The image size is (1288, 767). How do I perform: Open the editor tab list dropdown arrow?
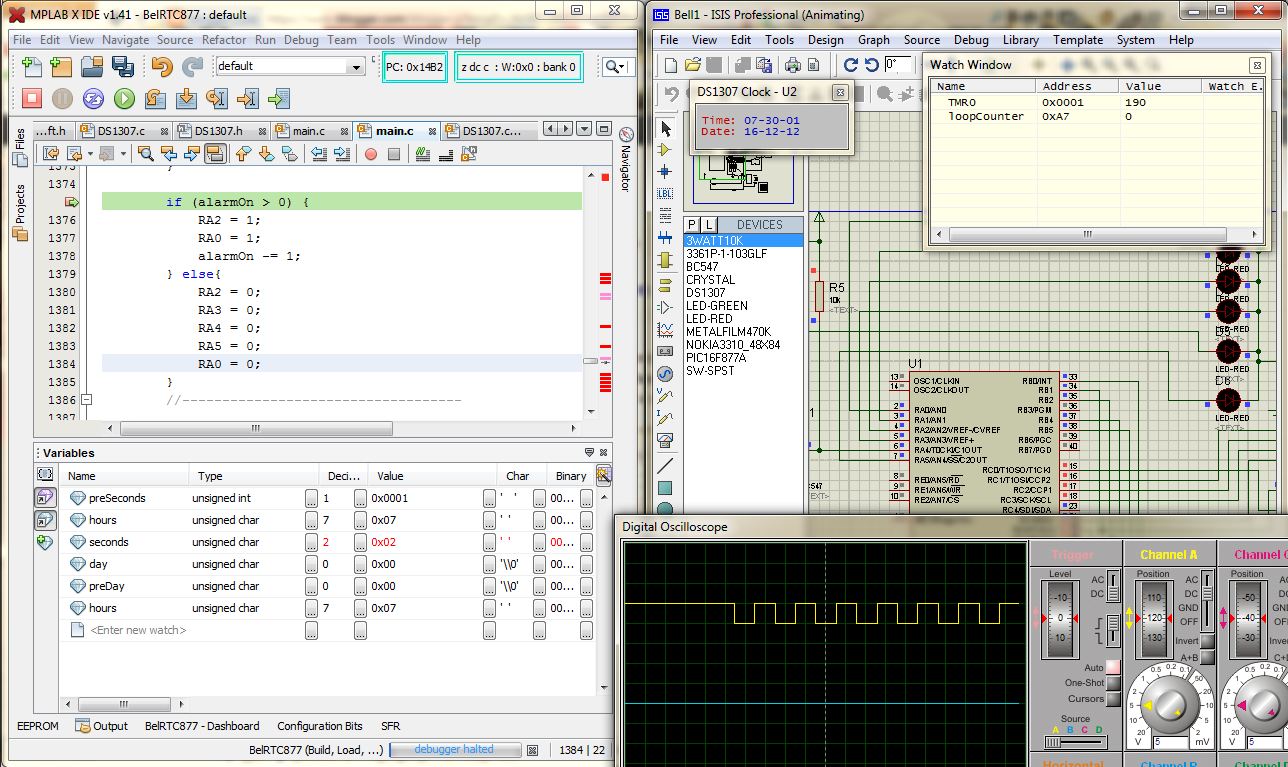pos(584,130)
